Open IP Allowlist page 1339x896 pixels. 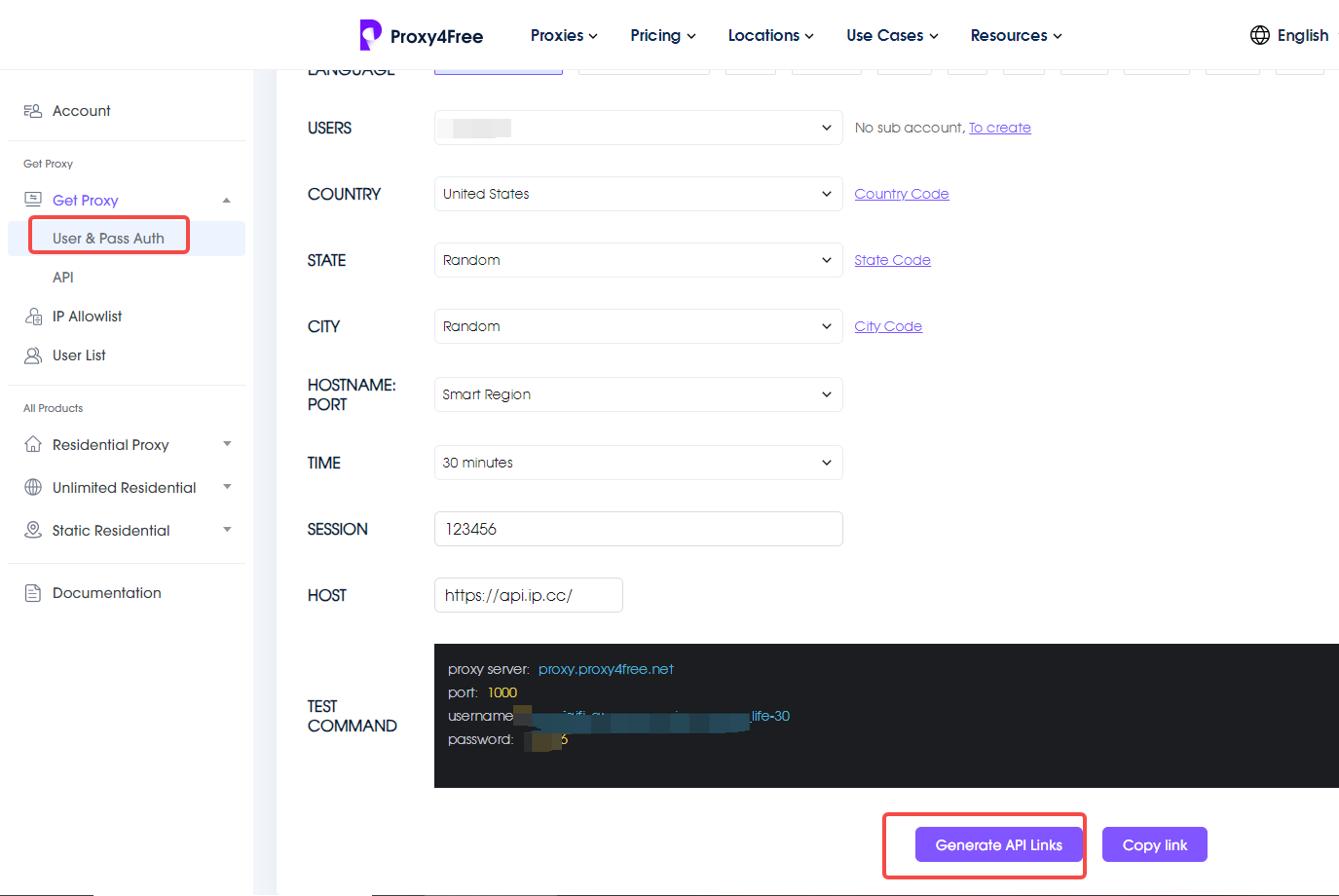pos(87,317)
